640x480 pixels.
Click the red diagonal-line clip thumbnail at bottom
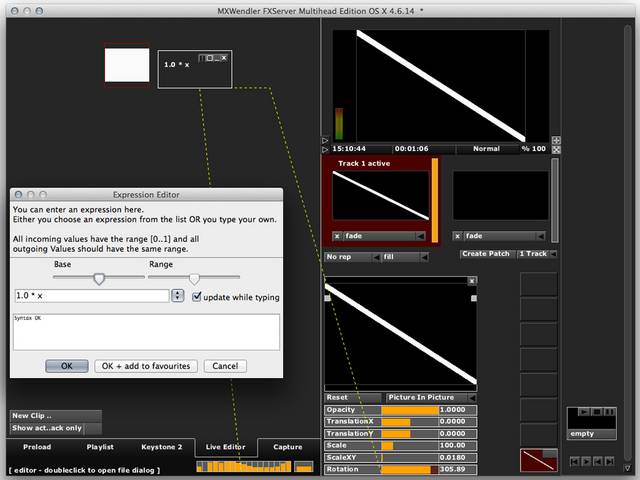point(539,460)
